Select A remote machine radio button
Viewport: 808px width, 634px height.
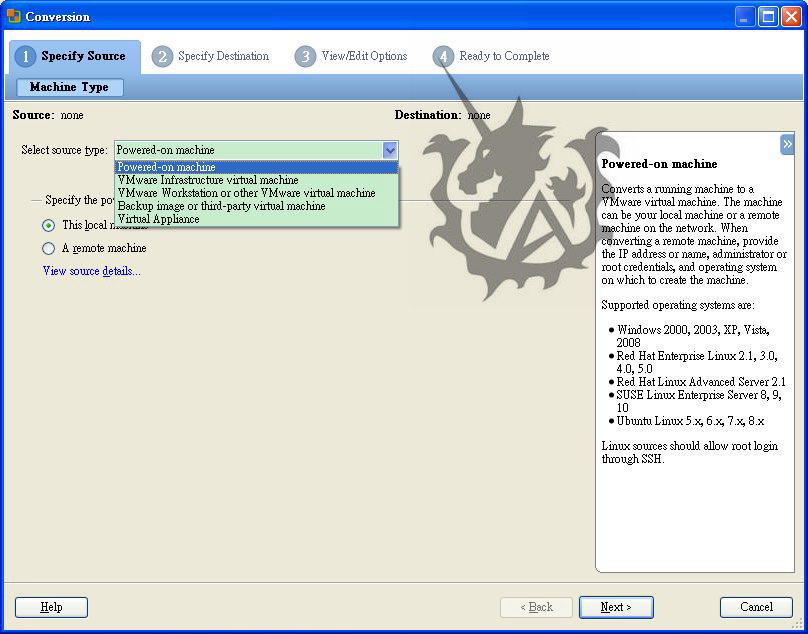pyautogui.click(x=48, y=248)
